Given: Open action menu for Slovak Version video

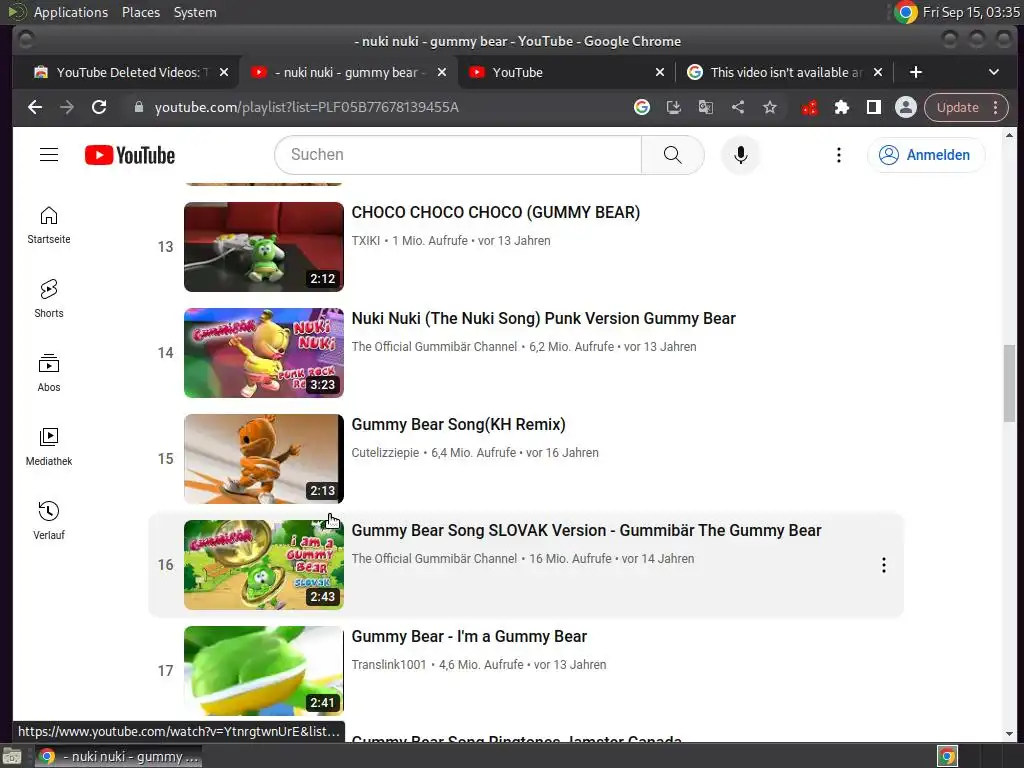Looking at the screenshot, I should click(x=884, y=565).
